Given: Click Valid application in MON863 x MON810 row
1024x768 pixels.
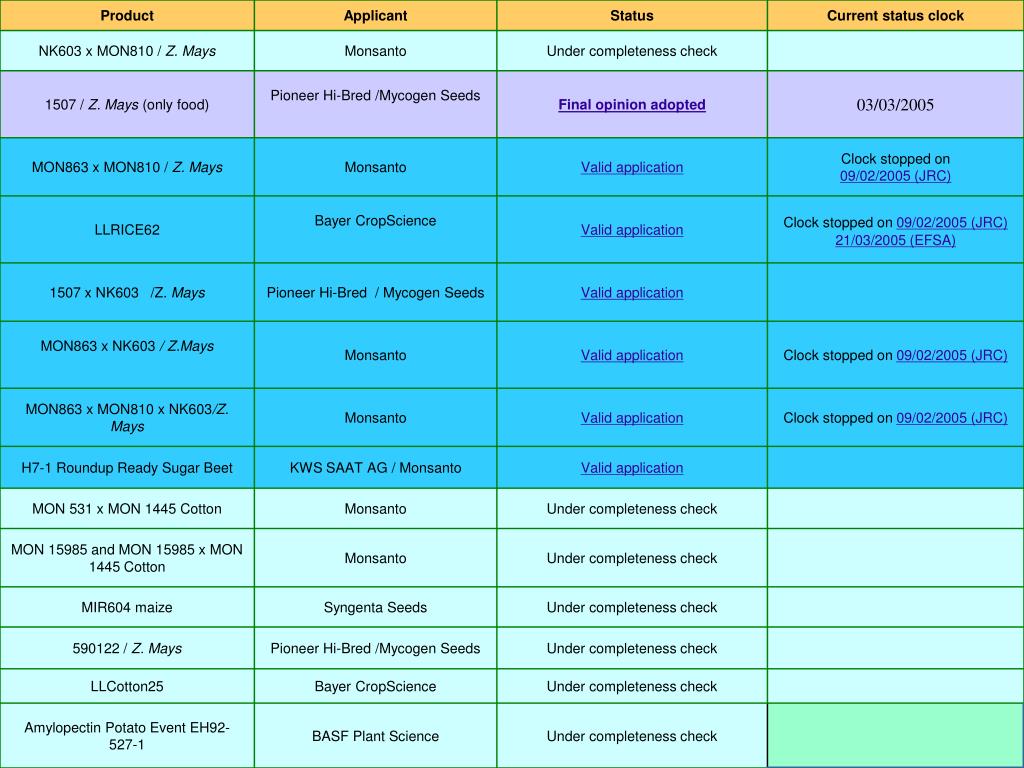Looking at the screenshot, I should pos(632,168).
